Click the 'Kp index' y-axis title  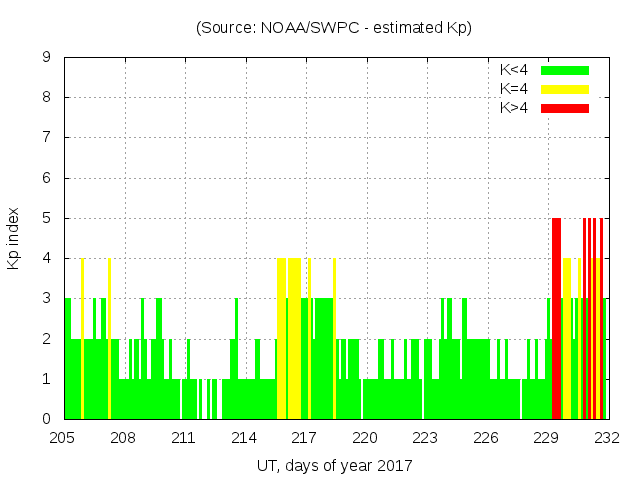(x=14, y=238)
